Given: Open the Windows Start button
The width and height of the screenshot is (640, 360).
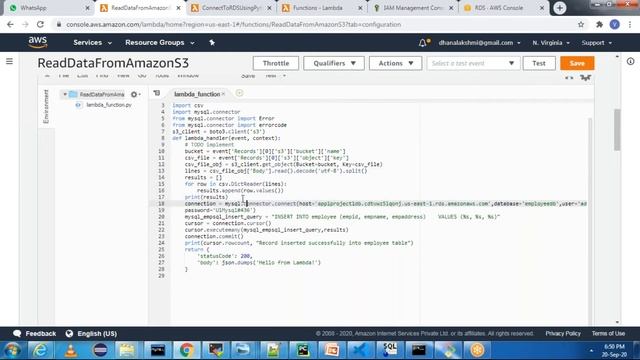Looking at the screenshot, I should [11, 350].
